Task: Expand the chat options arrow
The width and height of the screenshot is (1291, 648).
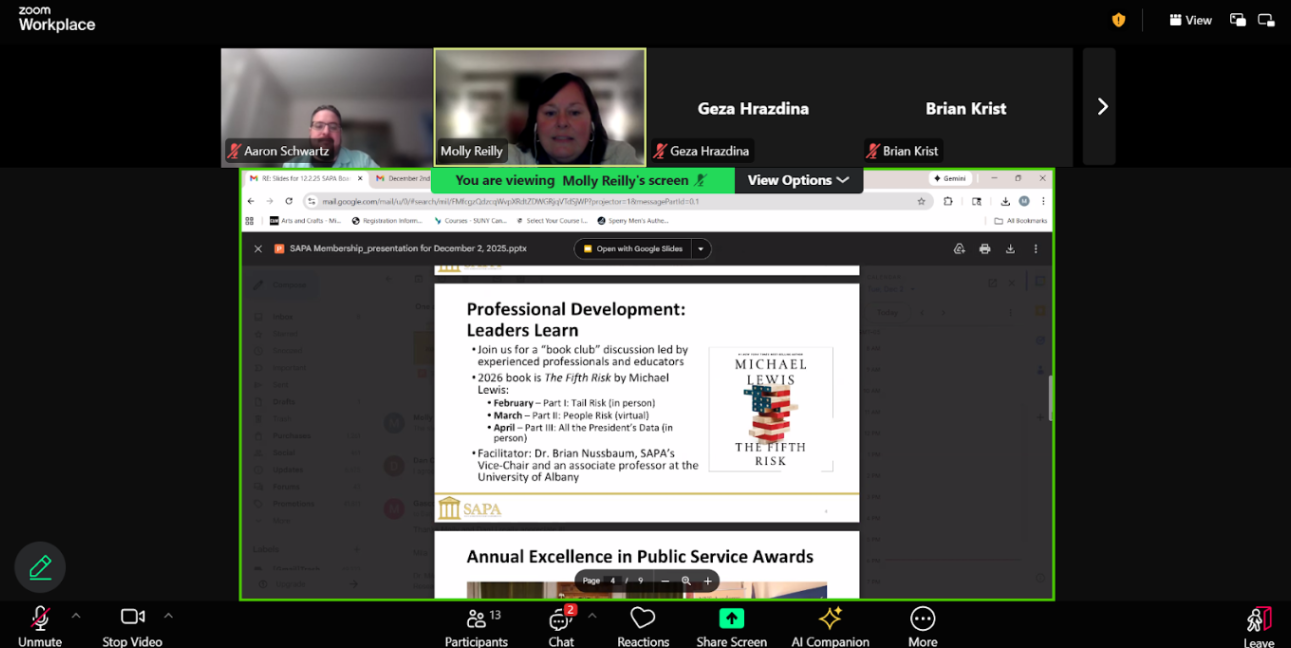Action: (x=592, y=616)
